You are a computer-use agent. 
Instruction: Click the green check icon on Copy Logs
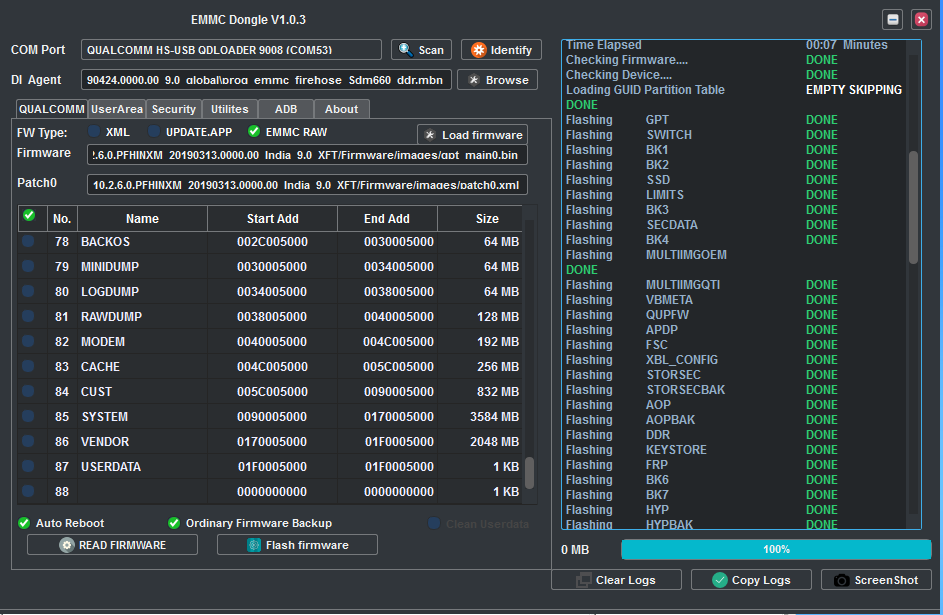tap(719, 580)
